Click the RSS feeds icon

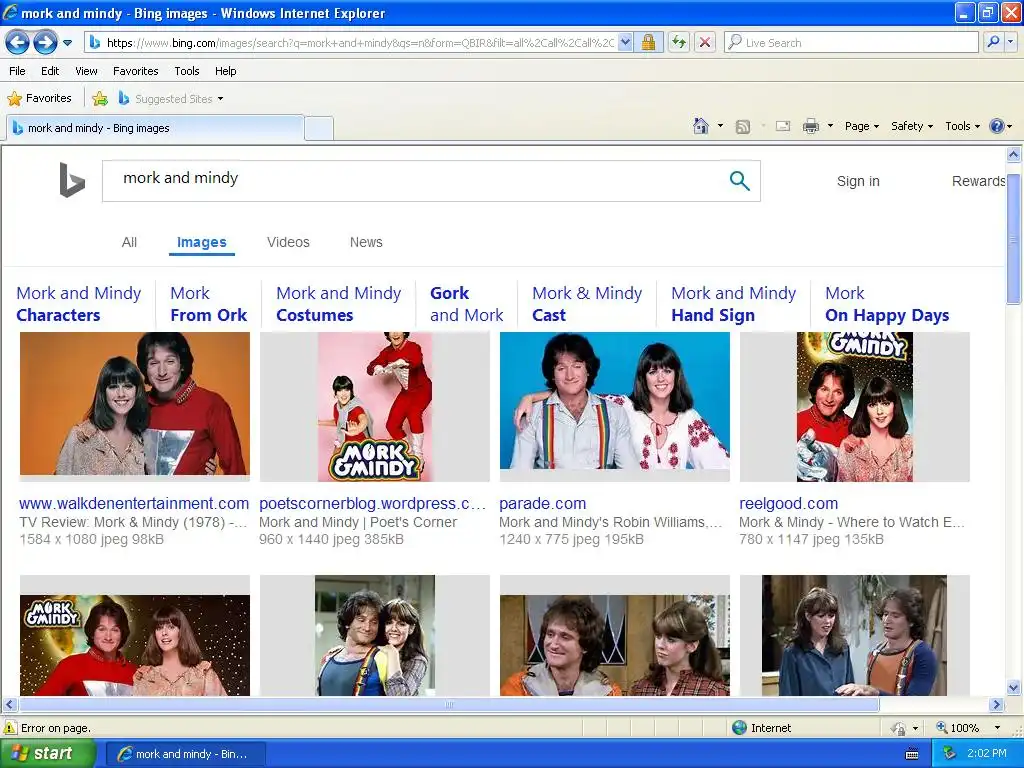click(743, 127)
